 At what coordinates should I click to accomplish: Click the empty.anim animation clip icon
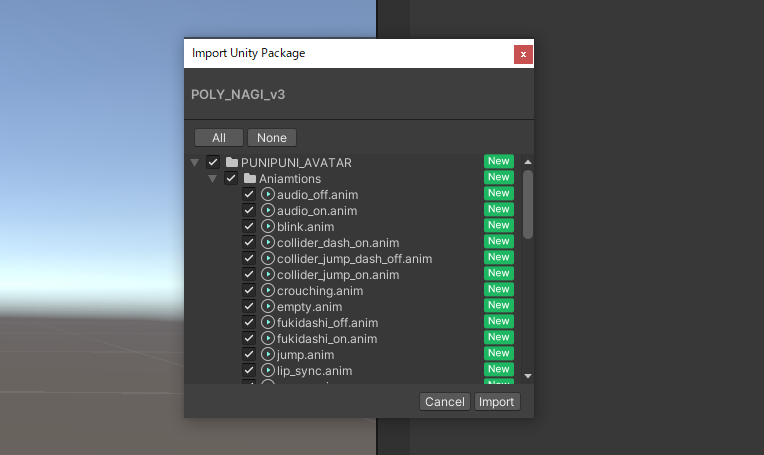click(267, 306)
